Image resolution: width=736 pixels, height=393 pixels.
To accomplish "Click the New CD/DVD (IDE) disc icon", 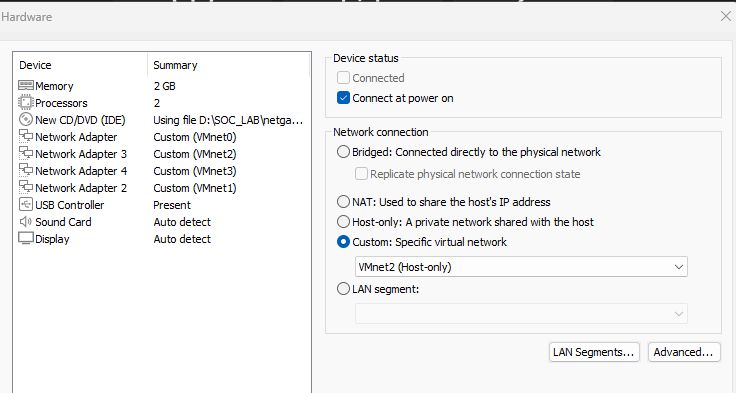I will pos(26,119).
